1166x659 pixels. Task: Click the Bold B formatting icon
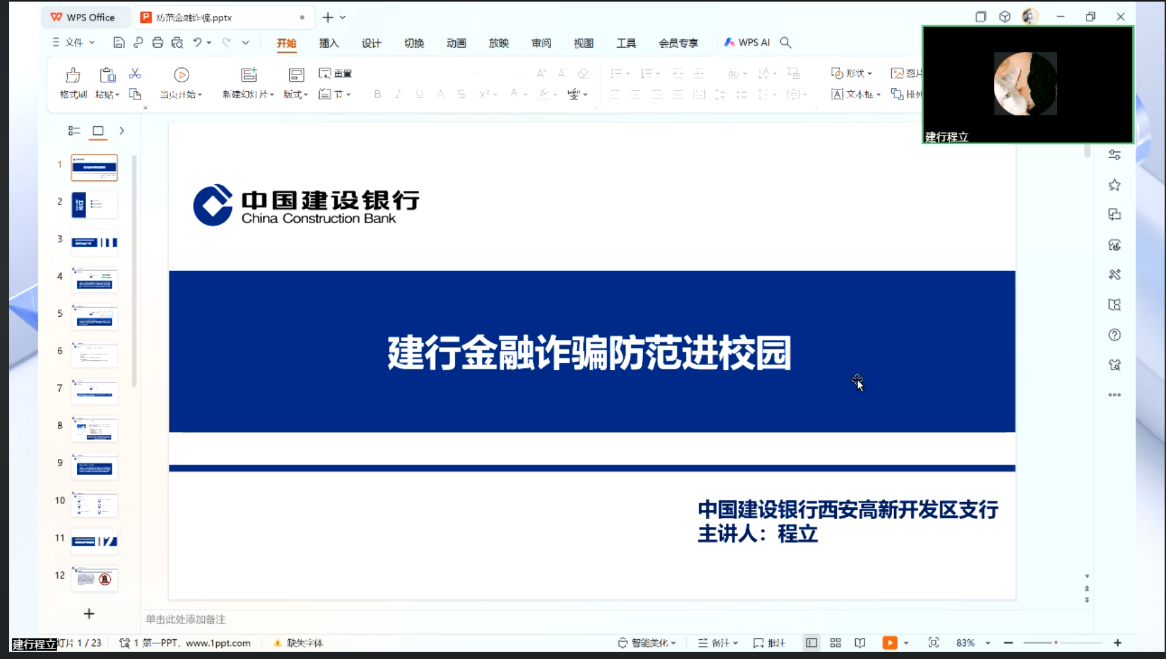tap(378, 94)
